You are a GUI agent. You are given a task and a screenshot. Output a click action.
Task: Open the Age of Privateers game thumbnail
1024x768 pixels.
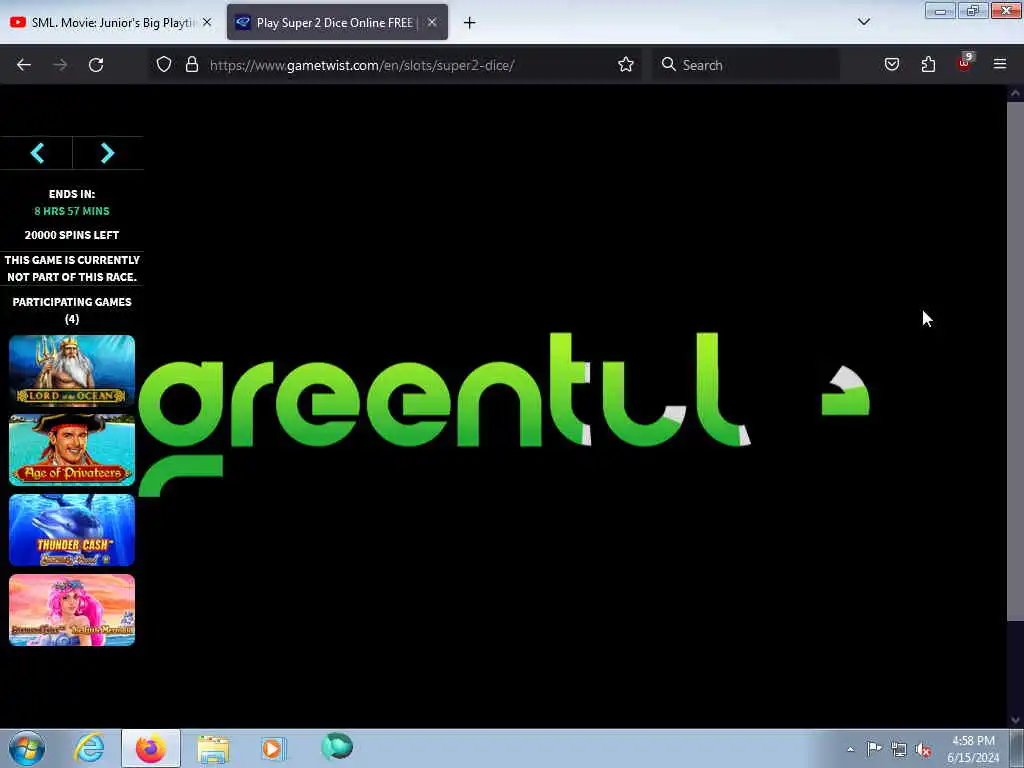pyautogui.click(x=72, y=450)
